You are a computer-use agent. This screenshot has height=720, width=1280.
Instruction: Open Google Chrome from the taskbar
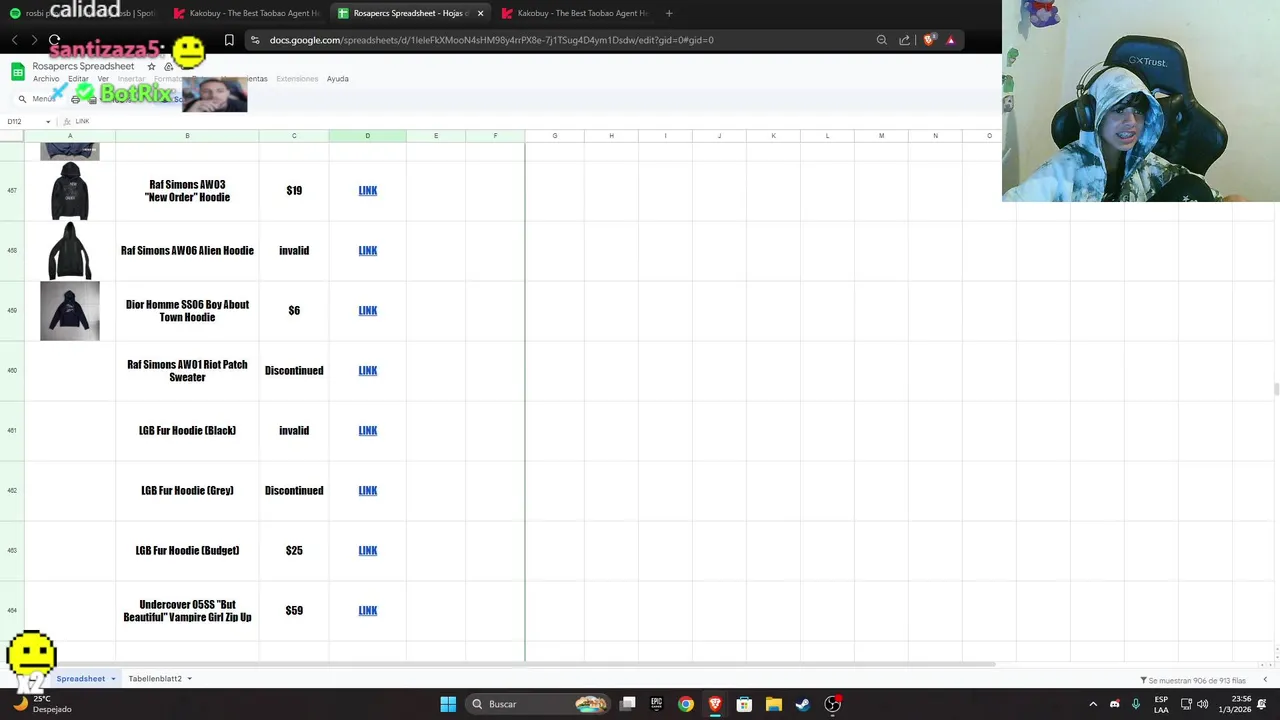685,704
